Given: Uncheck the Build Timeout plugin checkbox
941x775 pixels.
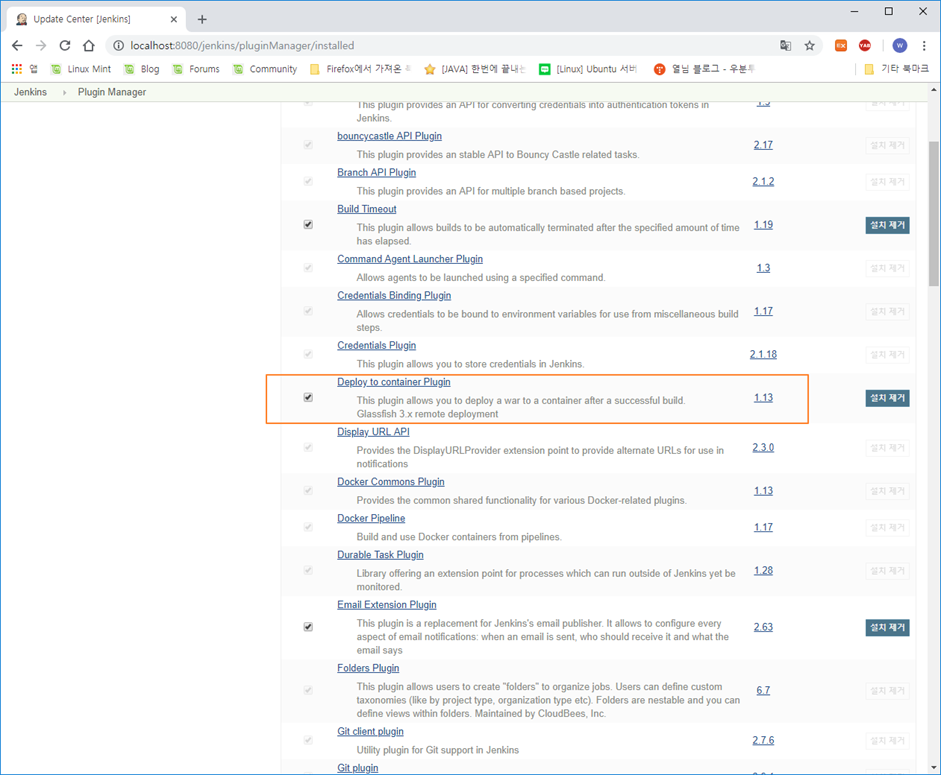Looking at the screenshot, I should click(x=308, y=225).
